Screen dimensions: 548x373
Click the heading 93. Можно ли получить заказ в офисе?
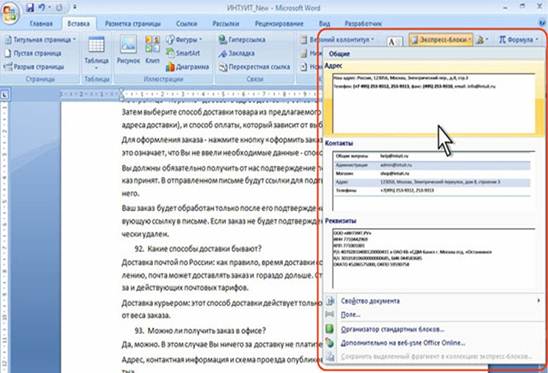tap(200, 331)
